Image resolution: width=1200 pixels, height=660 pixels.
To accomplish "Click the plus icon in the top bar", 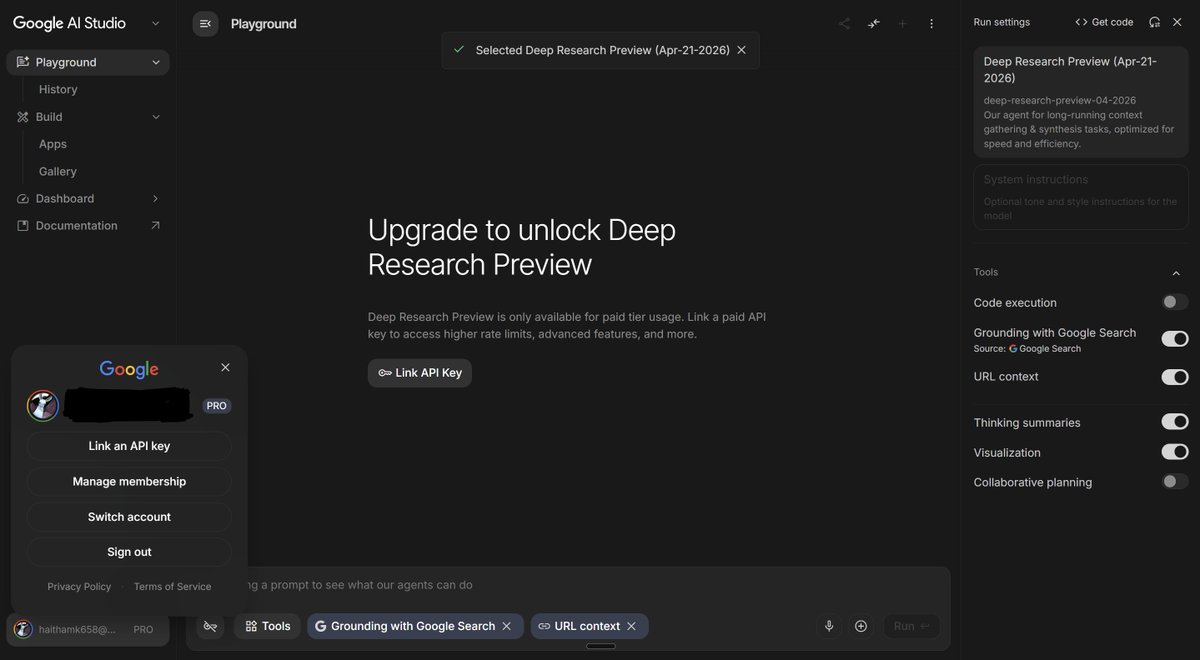I will point(903,24).
